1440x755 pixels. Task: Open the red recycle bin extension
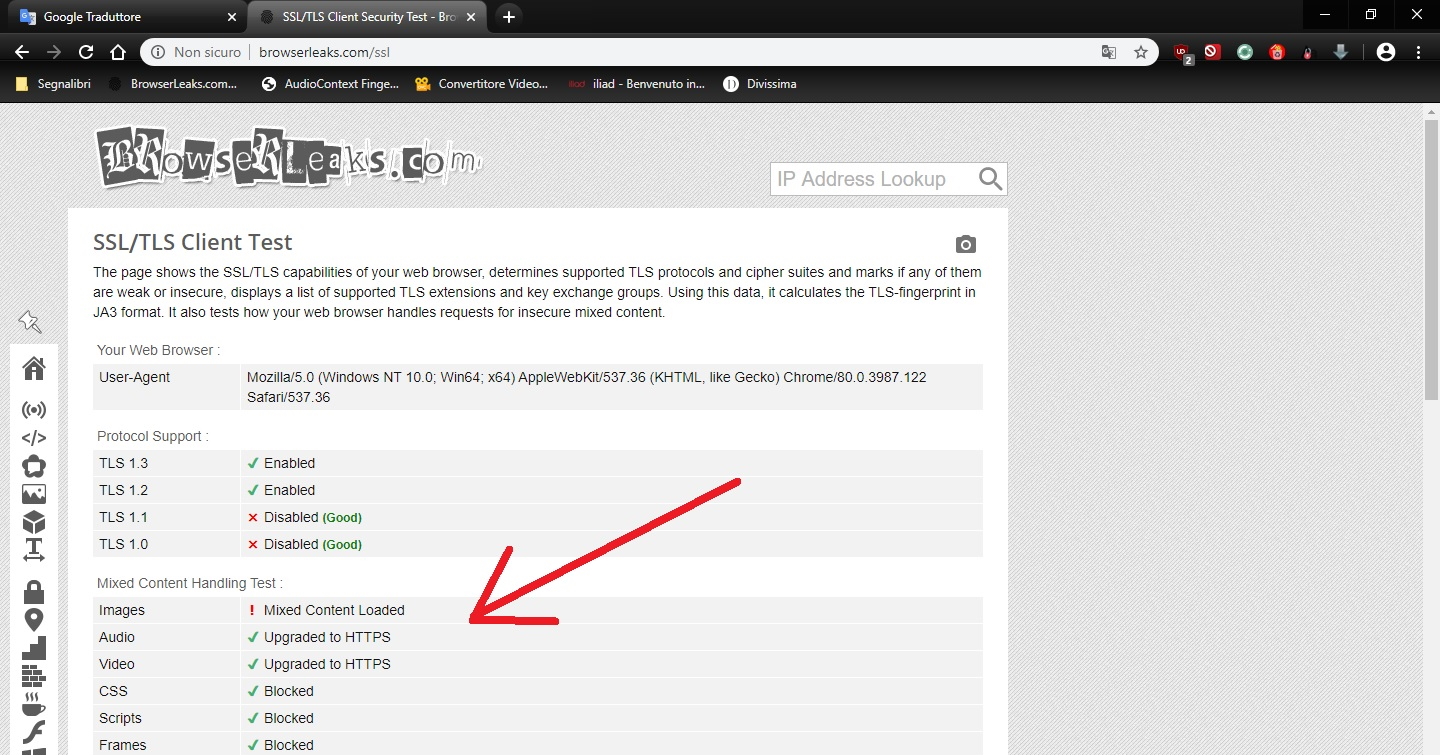[1277, 52]
